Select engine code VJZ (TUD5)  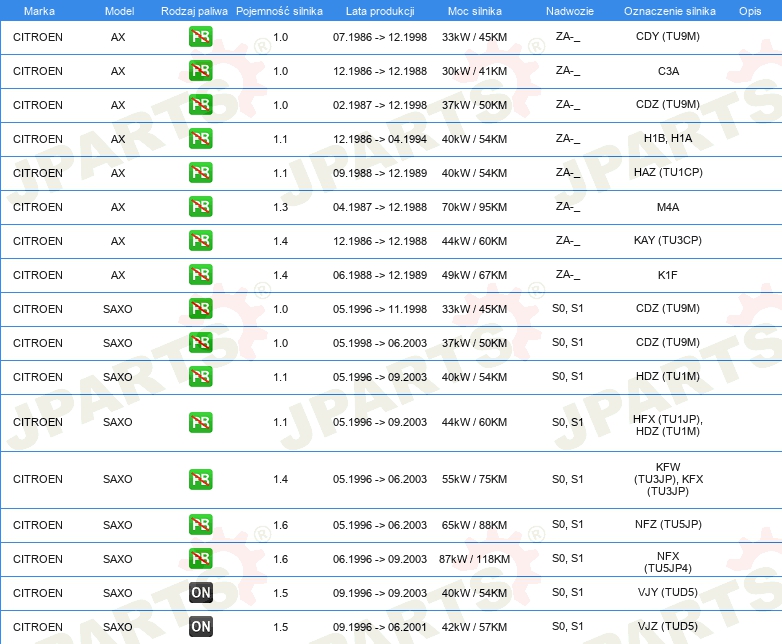pos(668,626)
